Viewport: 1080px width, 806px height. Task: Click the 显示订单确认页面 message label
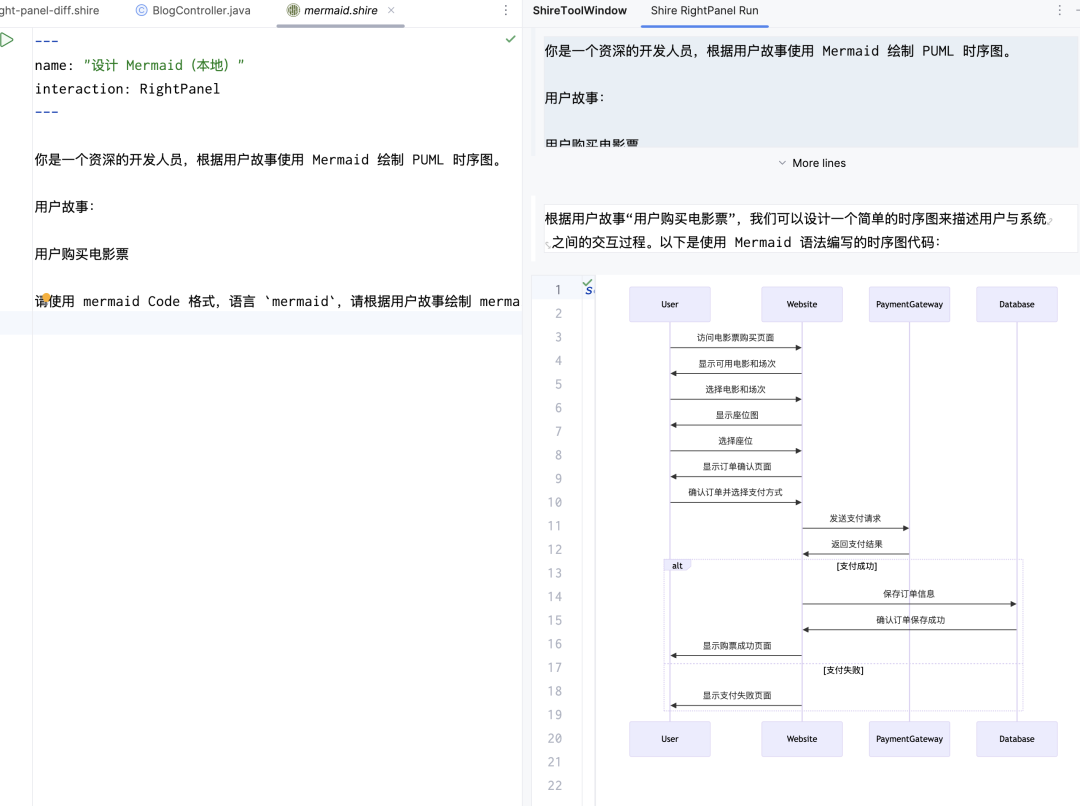coord(737,466)
